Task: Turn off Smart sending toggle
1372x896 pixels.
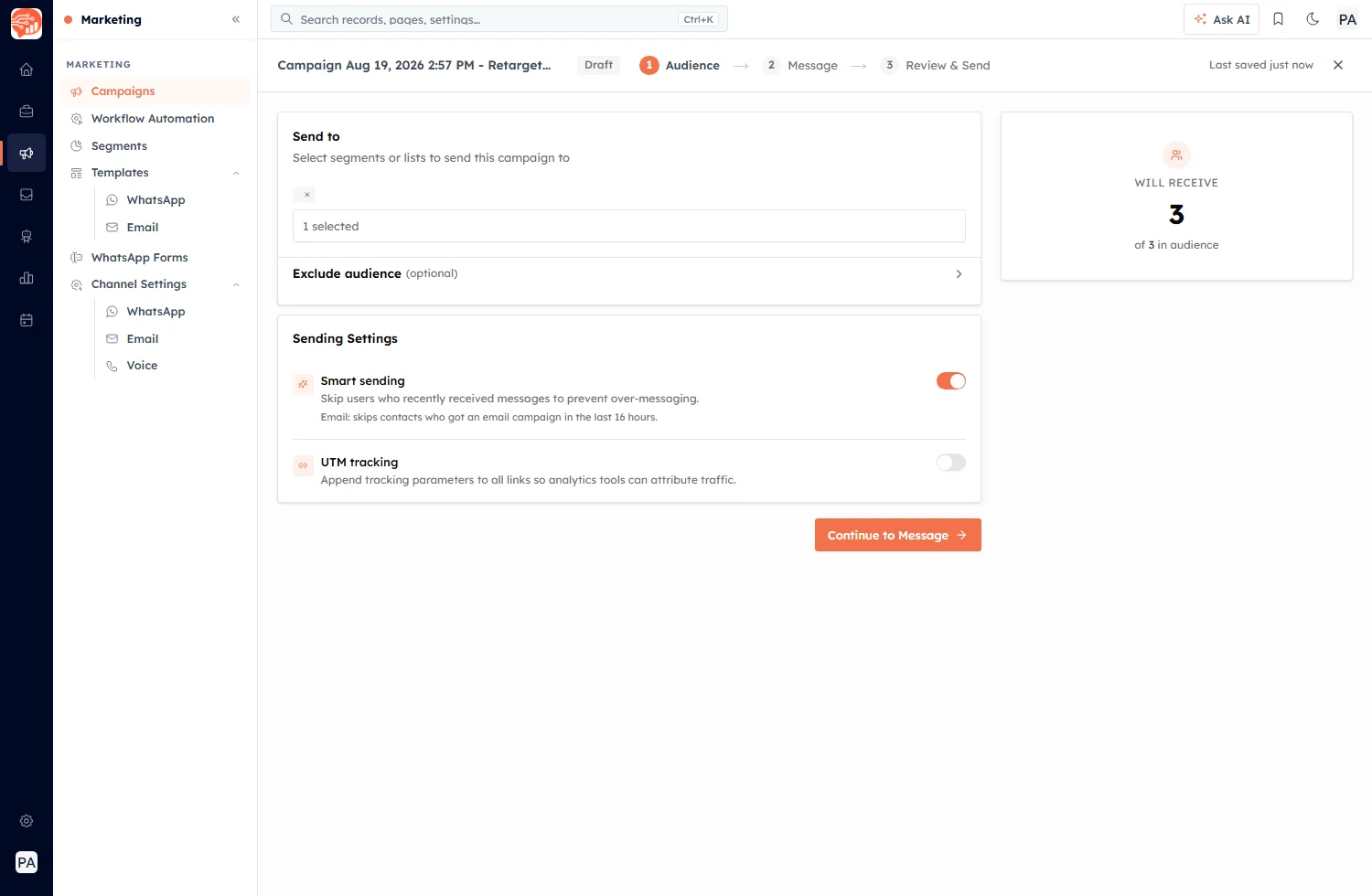Action: 951,381
